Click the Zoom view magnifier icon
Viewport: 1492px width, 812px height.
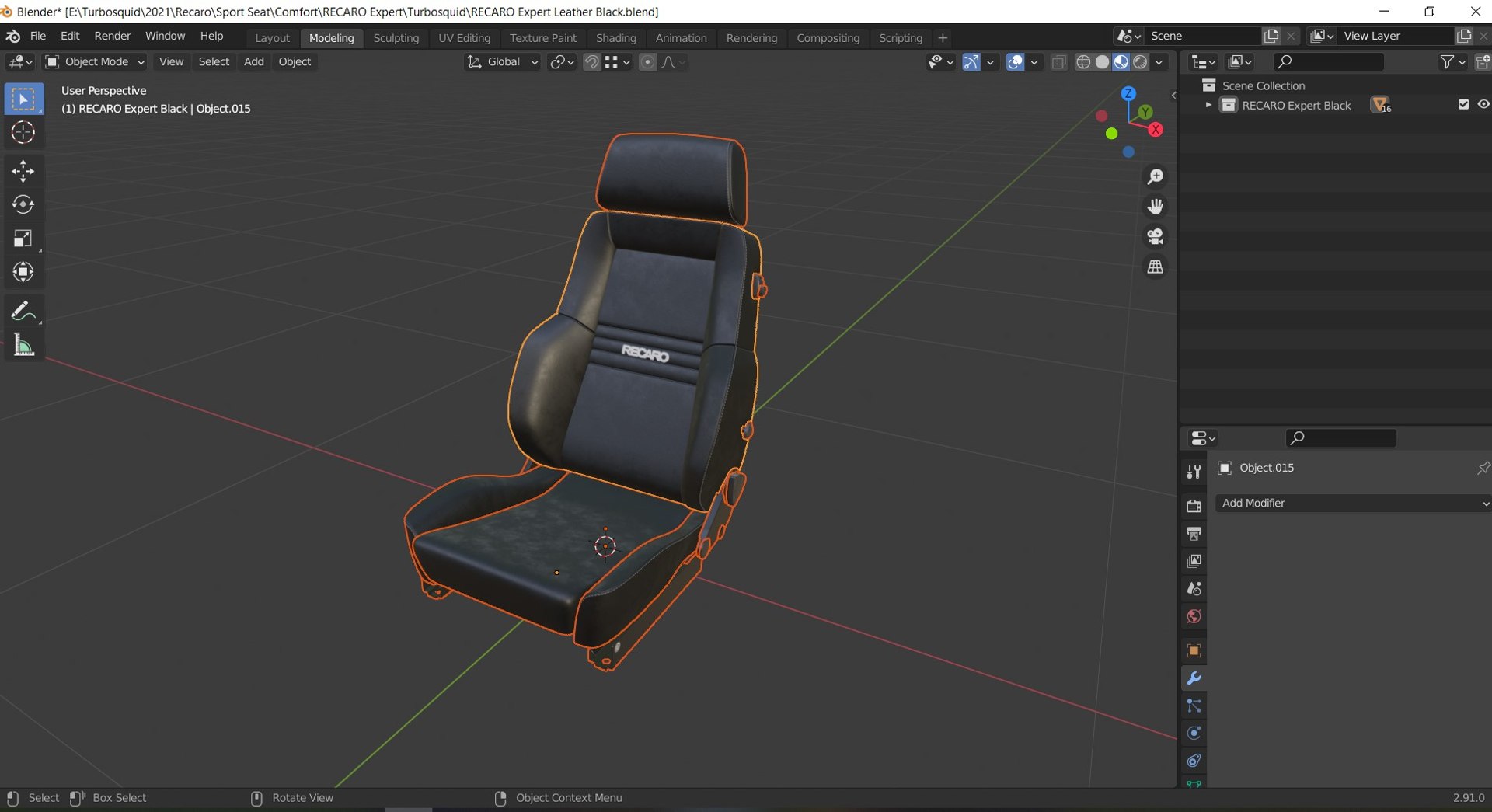[1156, 177]
